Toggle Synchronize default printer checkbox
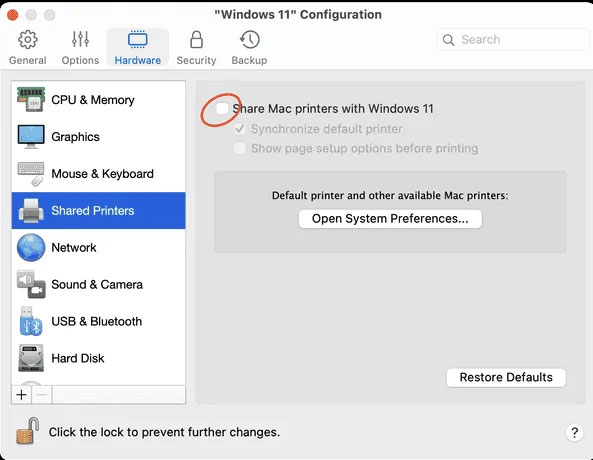This screenshot has width=593, height=460. pos(240,129)
